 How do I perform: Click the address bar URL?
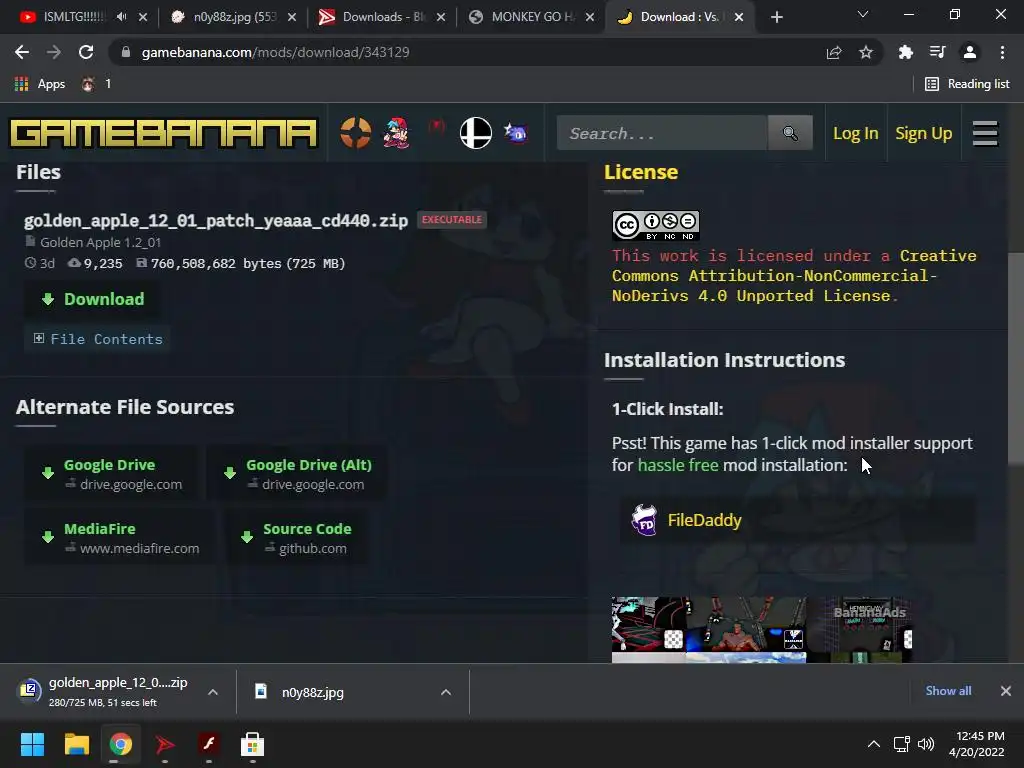tap(275, 52)
